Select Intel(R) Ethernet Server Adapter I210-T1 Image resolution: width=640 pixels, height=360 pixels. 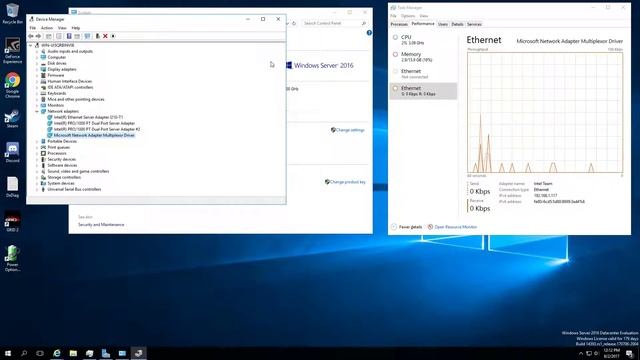tap(88, 118)
